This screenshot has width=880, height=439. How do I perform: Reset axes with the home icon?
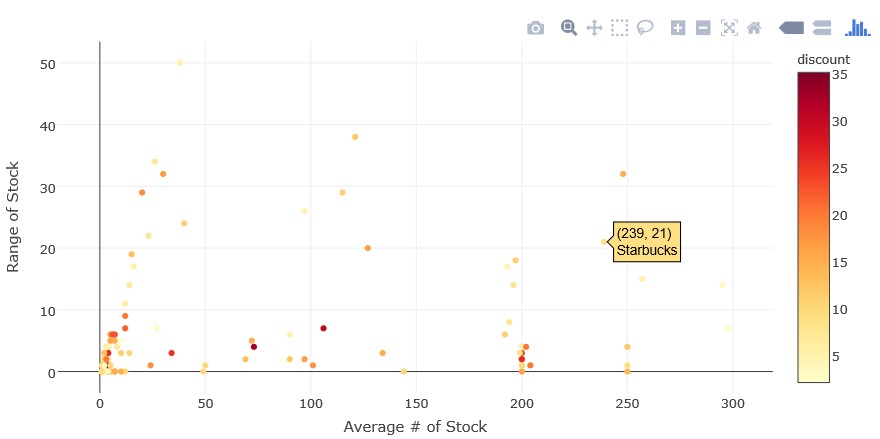click(754, 28)
